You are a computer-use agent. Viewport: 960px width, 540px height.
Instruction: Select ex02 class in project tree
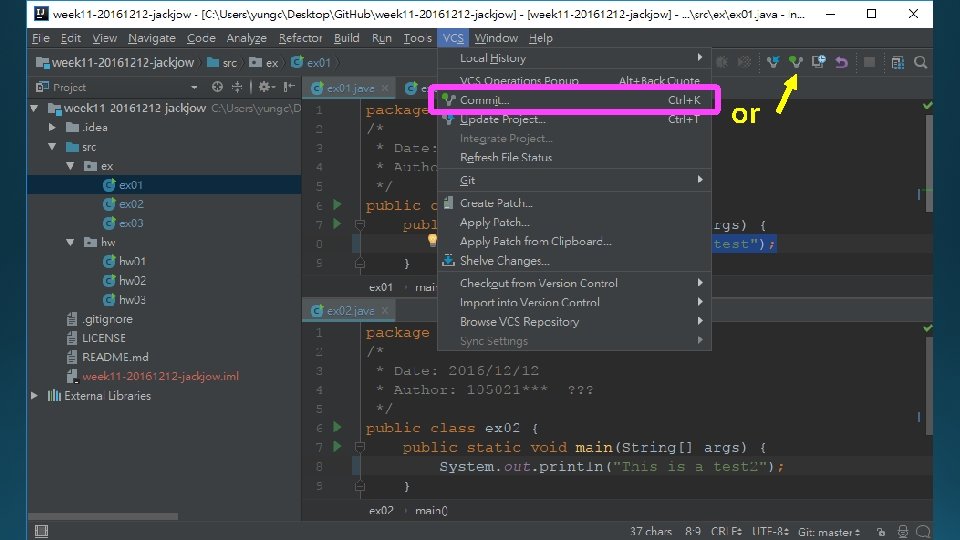point(124,204)
